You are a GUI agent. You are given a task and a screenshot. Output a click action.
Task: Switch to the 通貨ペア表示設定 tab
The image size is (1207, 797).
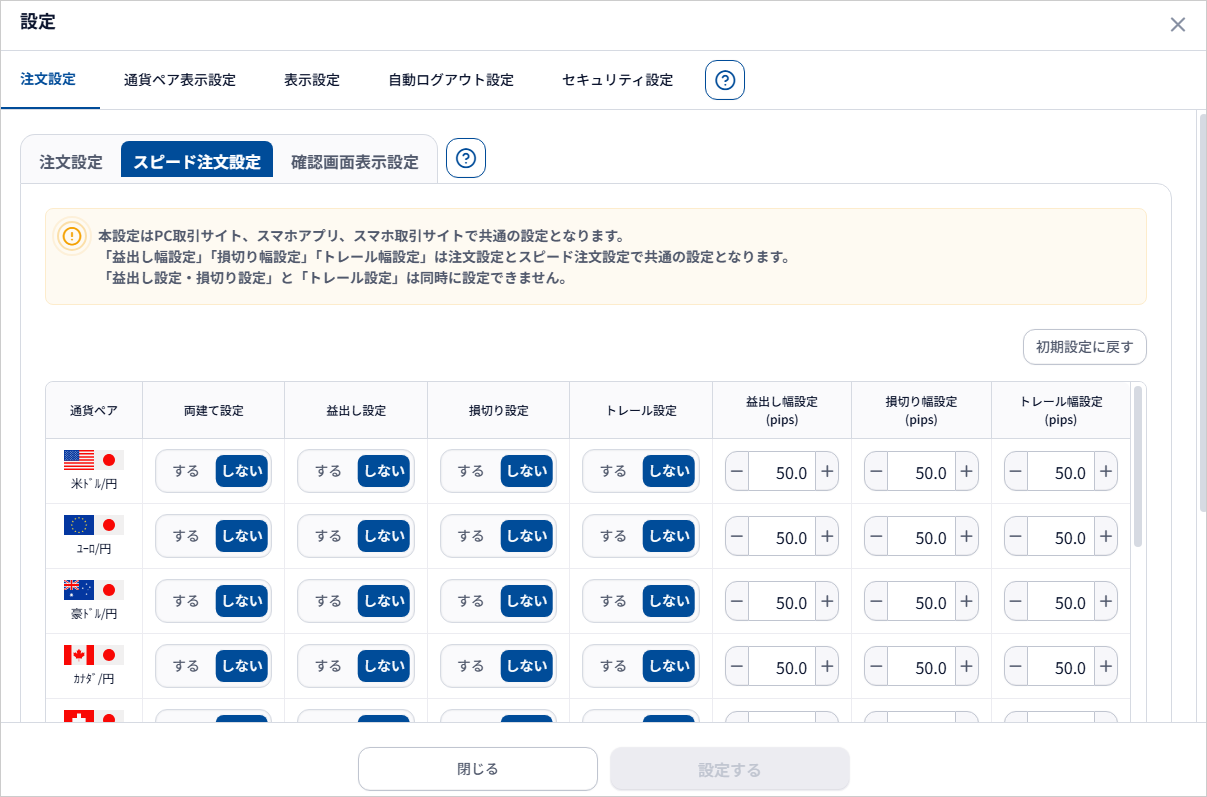coord(180,80)
